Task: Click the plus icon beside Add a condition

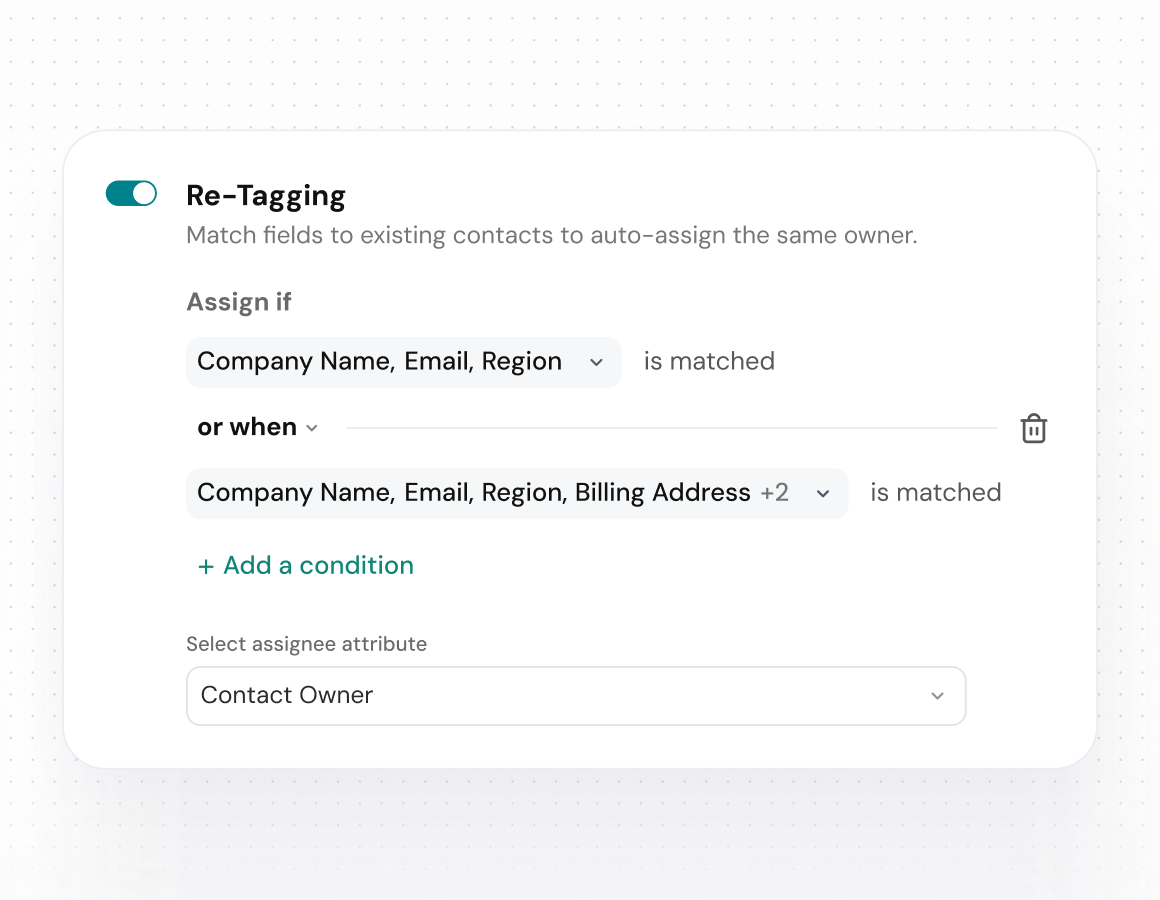Action: tap(206, 567)
